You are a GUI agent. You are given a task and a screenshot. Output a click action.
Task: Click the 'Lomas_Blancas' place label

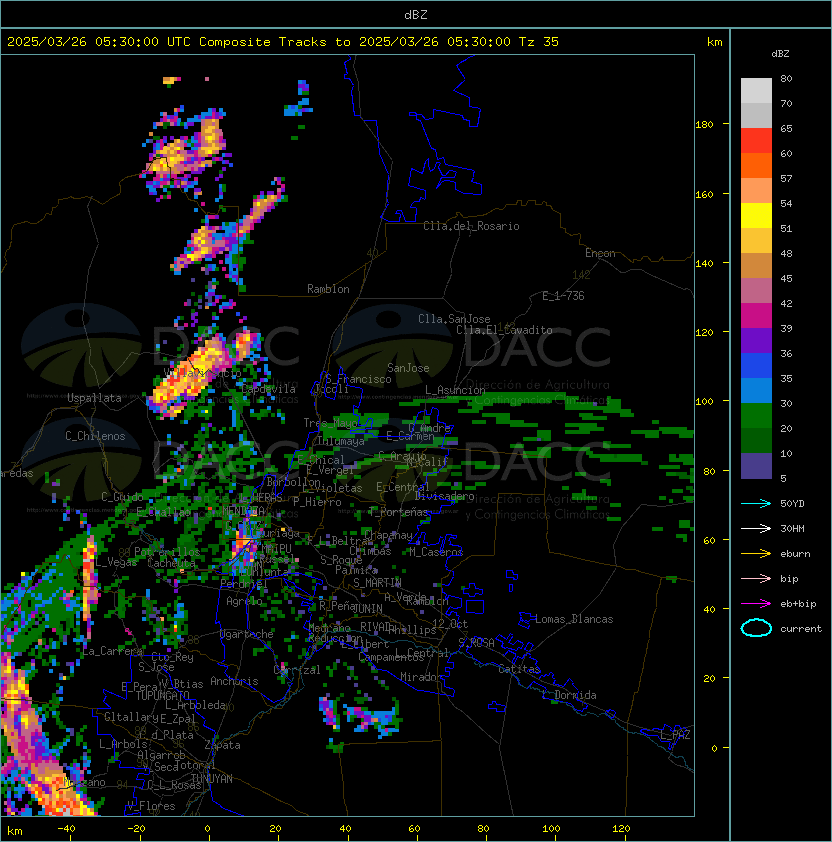(574, 619)
